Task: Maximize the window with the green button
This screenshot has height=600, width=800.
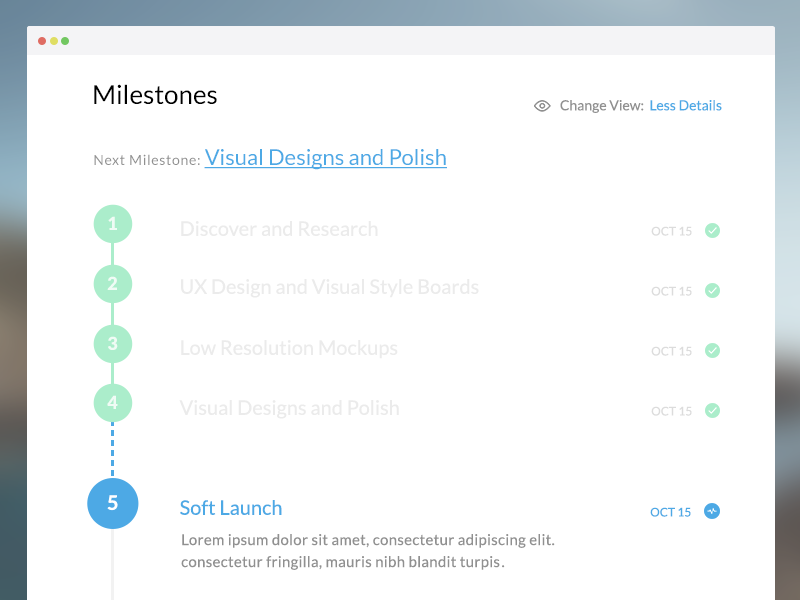Action: point(65,41)
